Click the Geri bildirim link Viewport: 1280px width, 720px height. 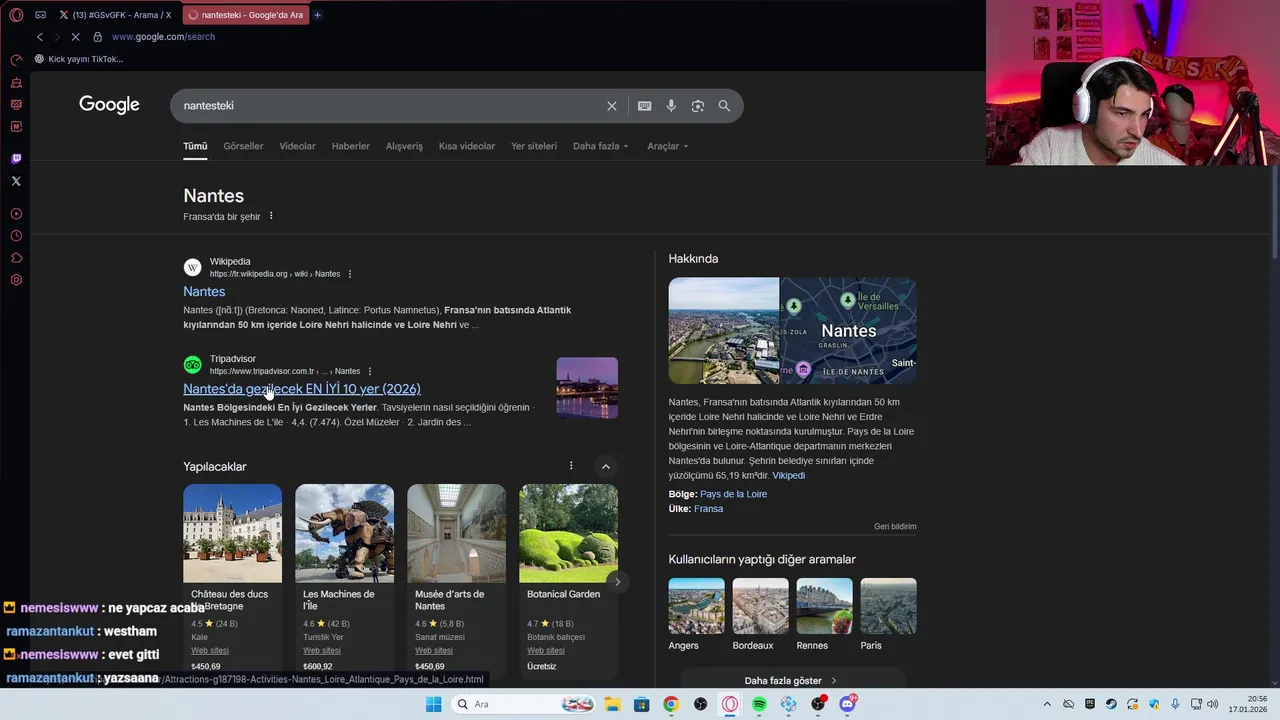(895, 526)
